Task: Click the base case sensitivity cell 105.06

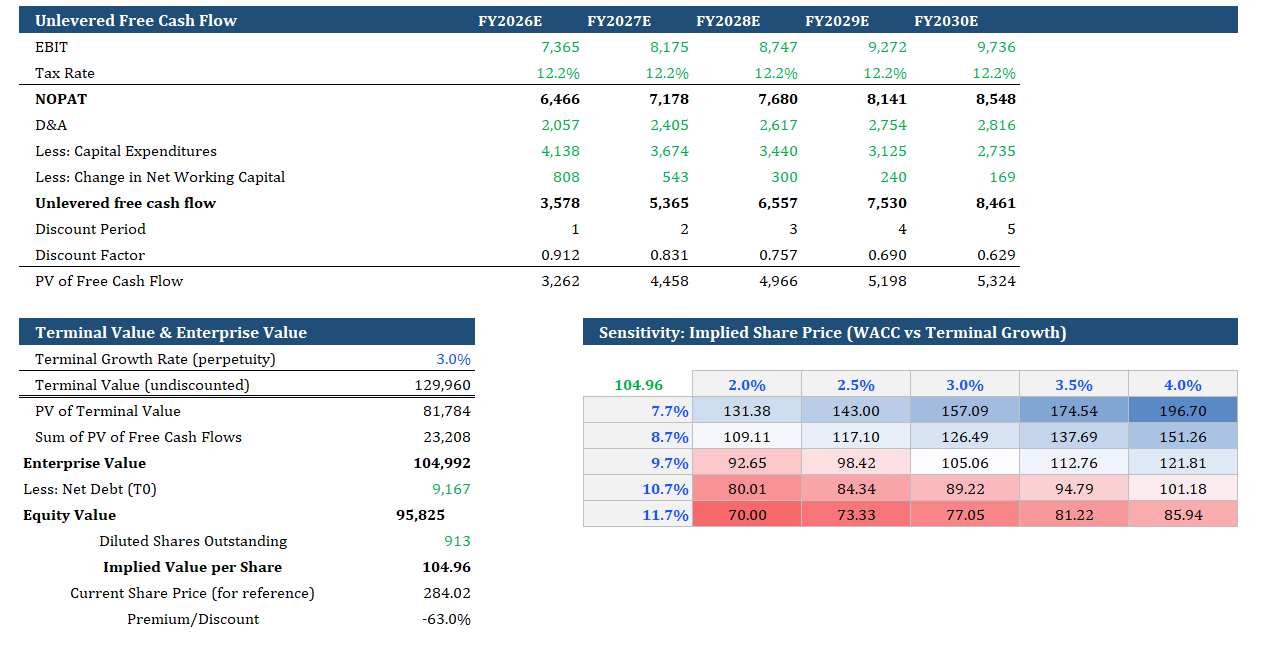Action: click(x=965, y=463)
